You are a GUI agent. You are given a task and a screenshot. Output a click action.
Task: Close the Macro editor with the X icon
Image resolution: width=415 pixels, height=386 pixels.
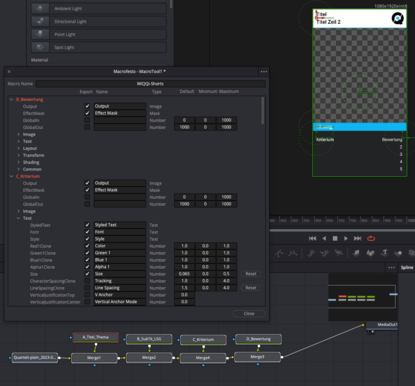coord(9,71)
